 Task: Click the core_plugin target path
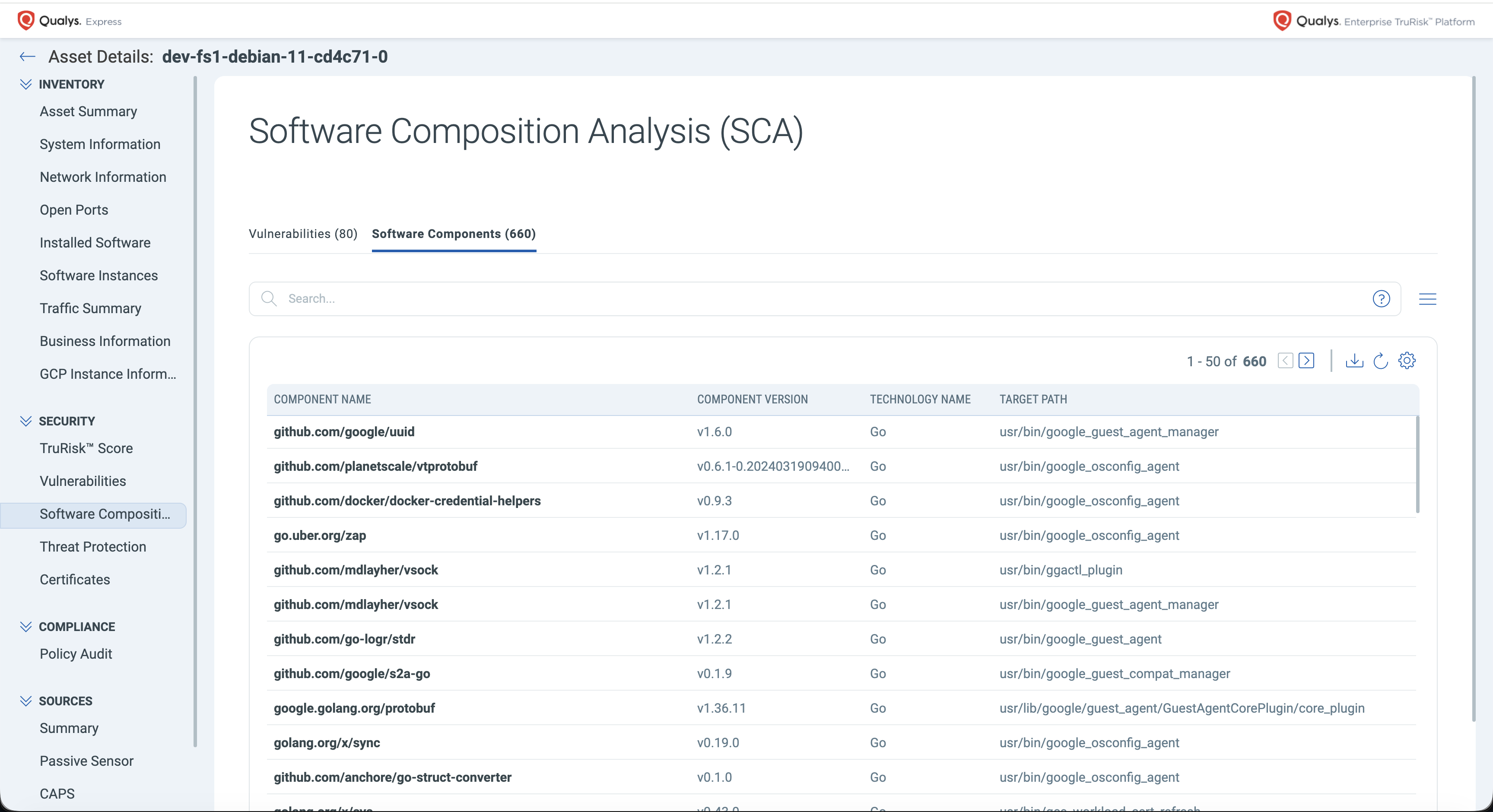(x=1182, y=708)
